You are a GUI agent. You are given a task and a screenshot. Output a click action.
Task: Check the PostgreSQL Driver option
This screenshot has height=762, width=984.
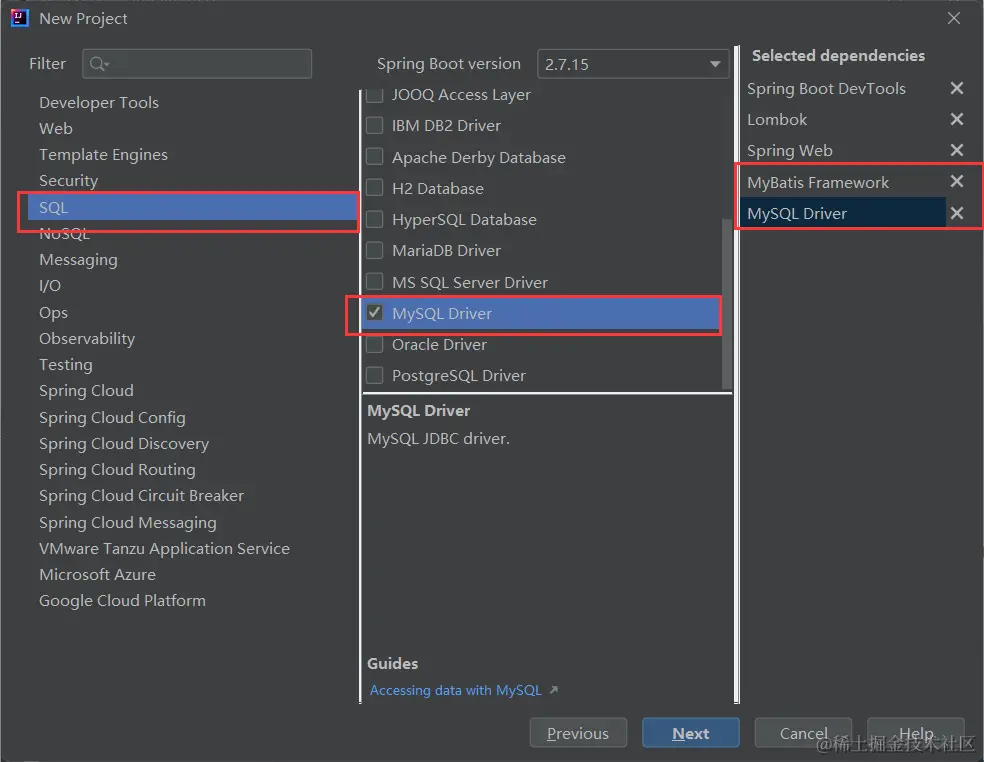[375, 376]
